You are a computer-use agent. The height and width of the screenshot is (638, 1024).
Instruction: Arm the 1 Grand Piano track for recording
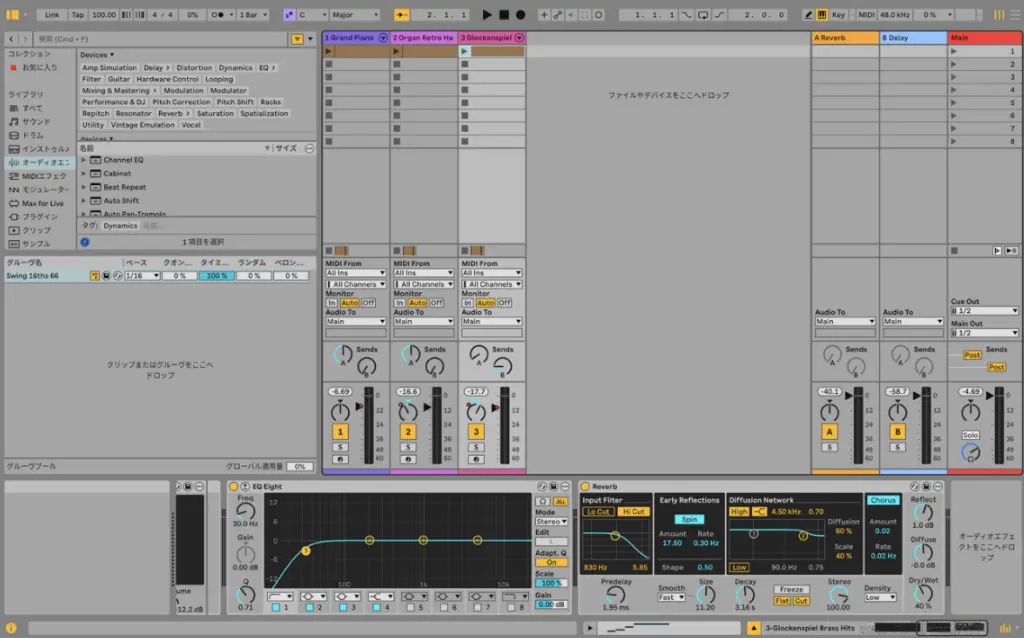[340, 459]
